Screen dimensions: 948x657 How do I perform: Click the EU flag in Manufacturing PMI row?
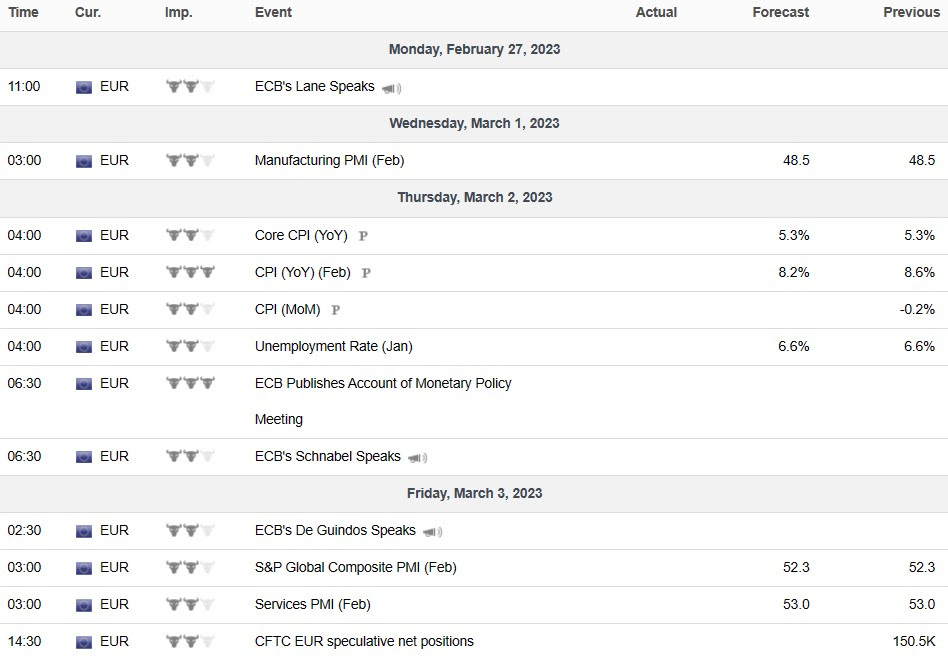point(84,161)
